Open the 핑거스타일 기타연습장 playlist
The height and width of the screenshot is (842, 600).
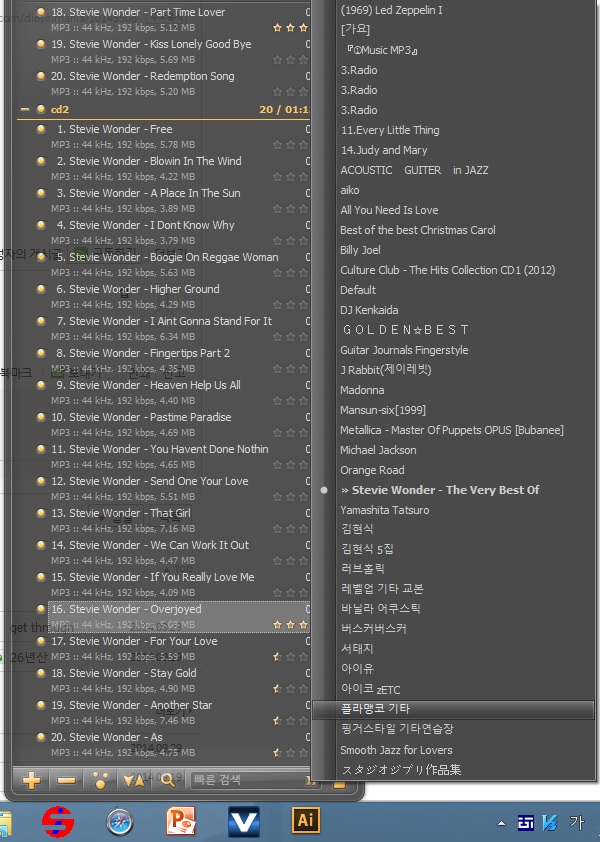coord(397,729)
